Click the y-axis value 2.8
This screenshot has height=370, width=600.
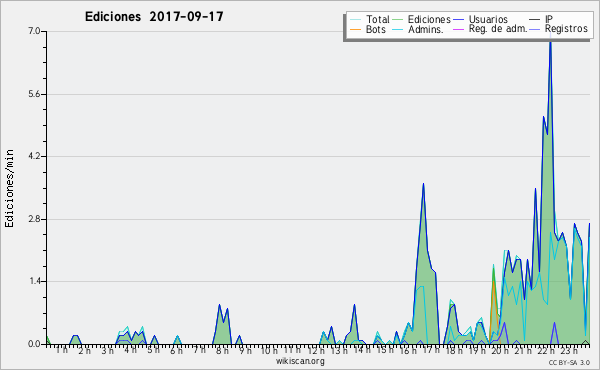(34, 219)
